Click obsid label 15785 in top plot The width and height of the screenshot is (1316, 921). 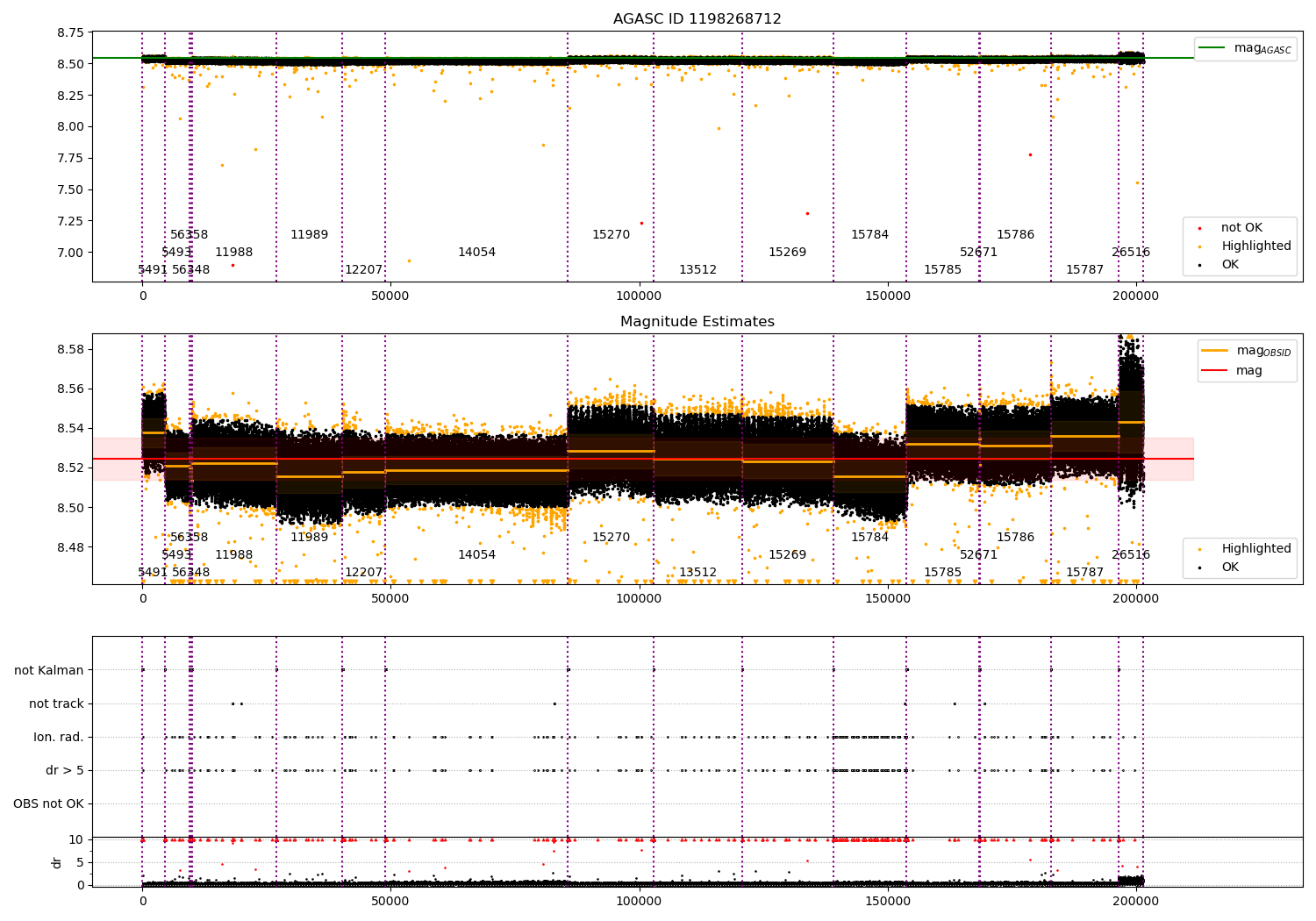pos(943,270)
